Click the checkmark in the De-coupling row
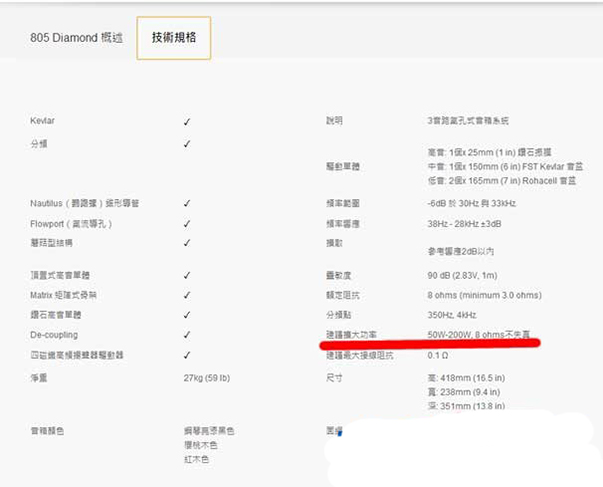Image resolution: width=603 pixels, height=487 pixels. coord(187,335)
